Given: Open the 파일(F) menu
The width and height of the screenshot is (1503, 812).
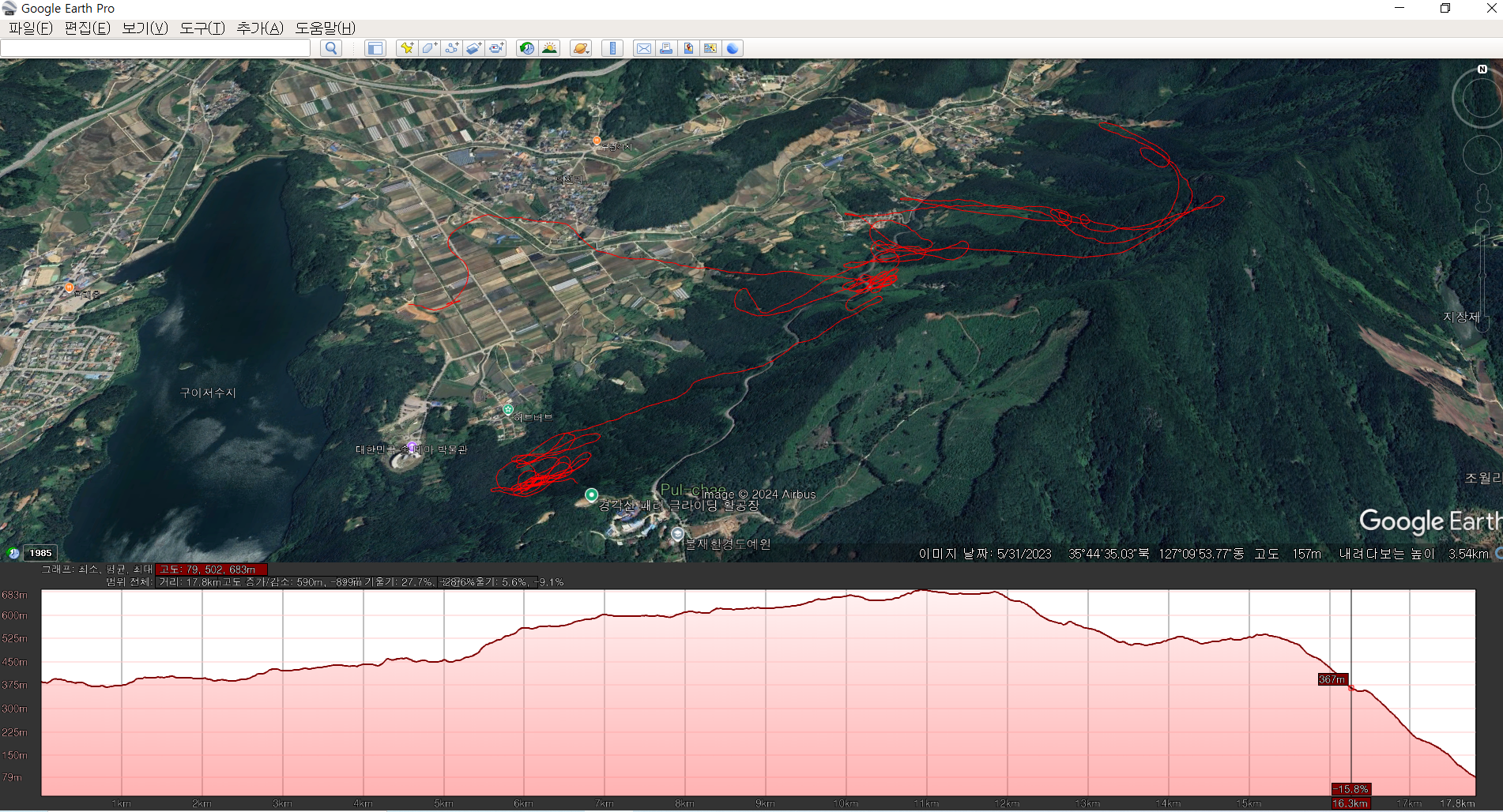Looking at the screenshot, I should [30, 28].
